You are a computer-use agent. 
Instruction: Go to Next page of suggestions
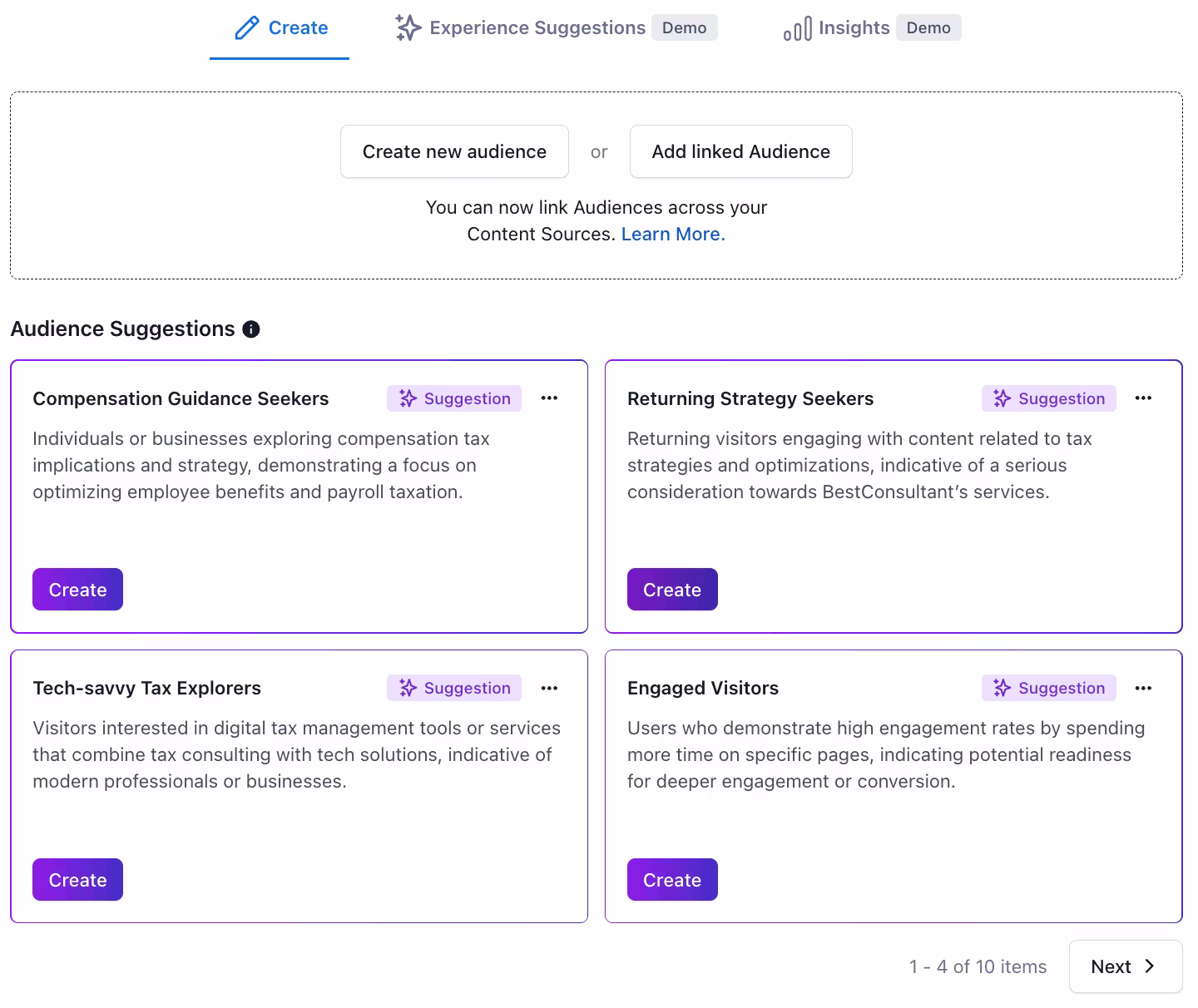point(1126,966)
